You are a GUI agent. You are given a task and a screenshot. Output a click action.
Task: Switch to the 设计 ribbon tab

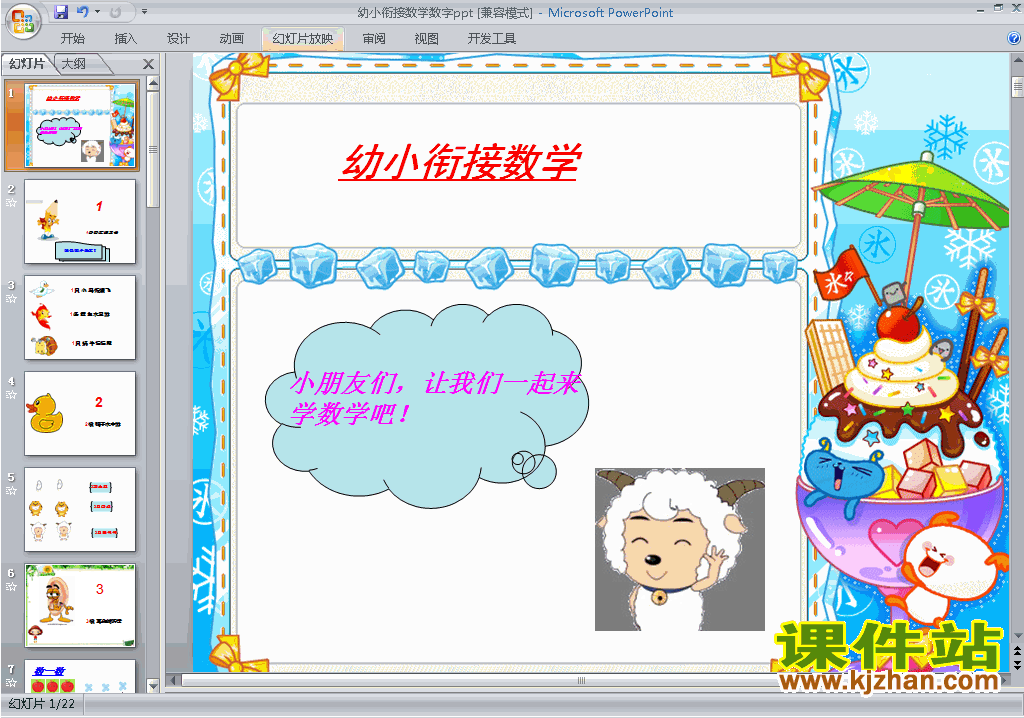(178, 39)
